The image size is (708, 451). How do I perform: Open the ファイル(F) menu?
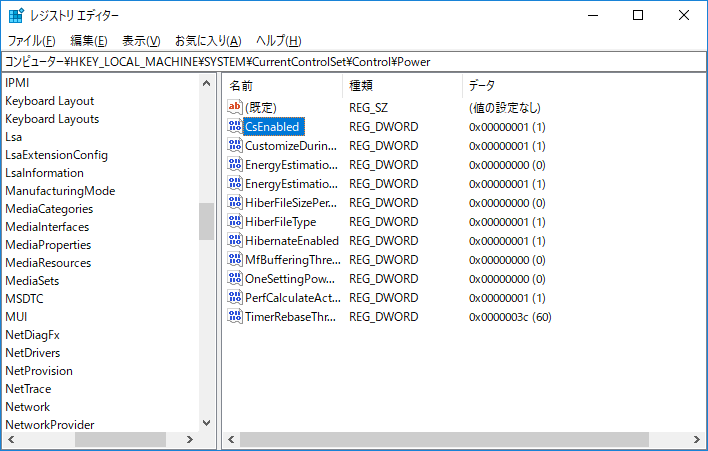click(32, 41)
